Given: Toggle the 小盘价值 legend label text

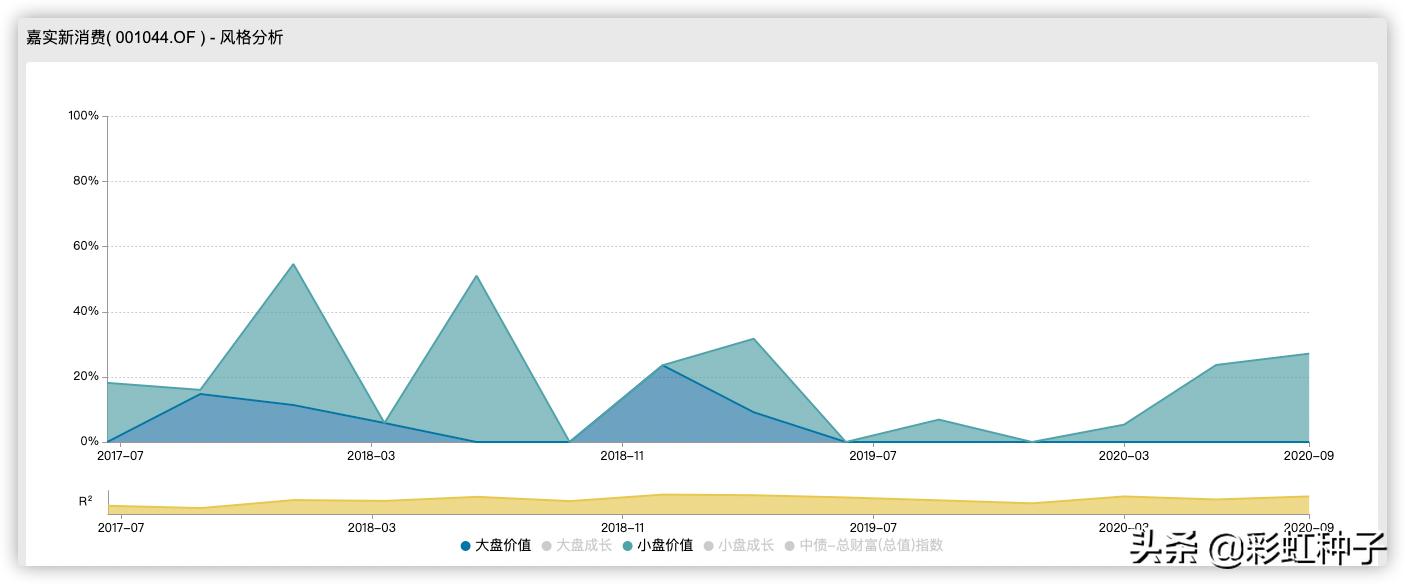Looking at the screenshot, I should coord(665,546).
